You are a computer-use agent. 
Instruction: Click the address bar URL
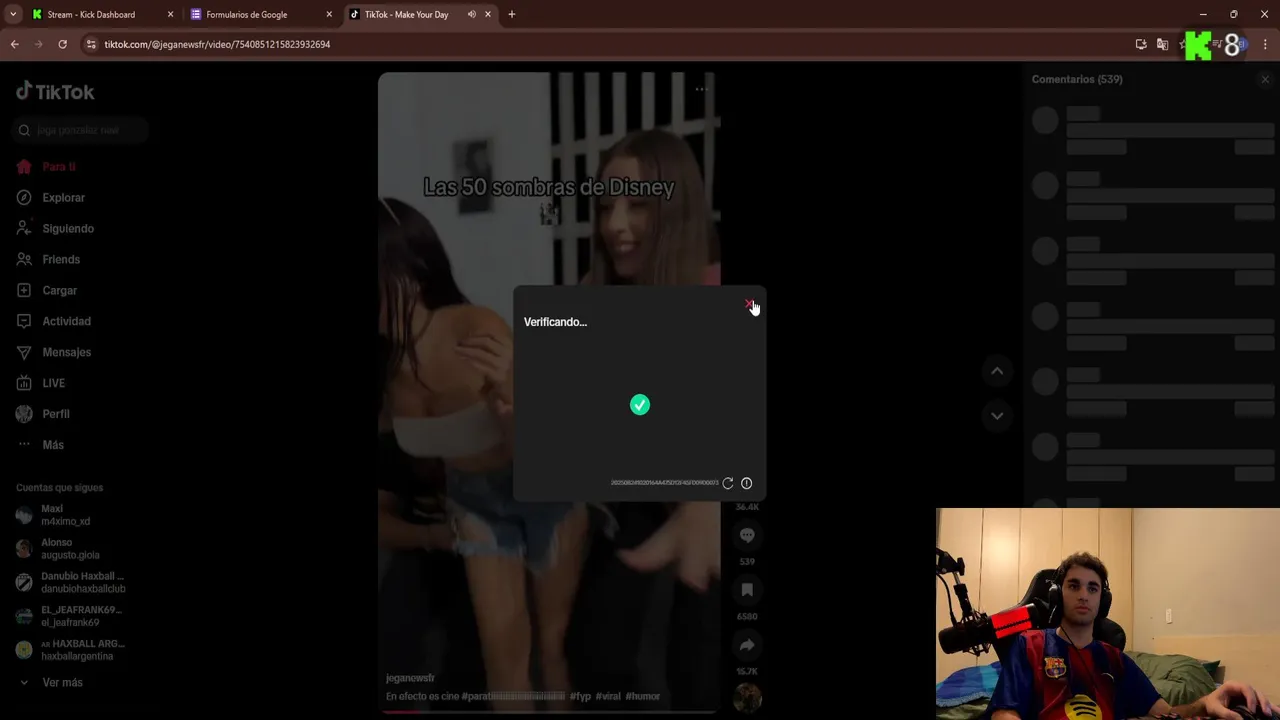(x=217, y=44)
